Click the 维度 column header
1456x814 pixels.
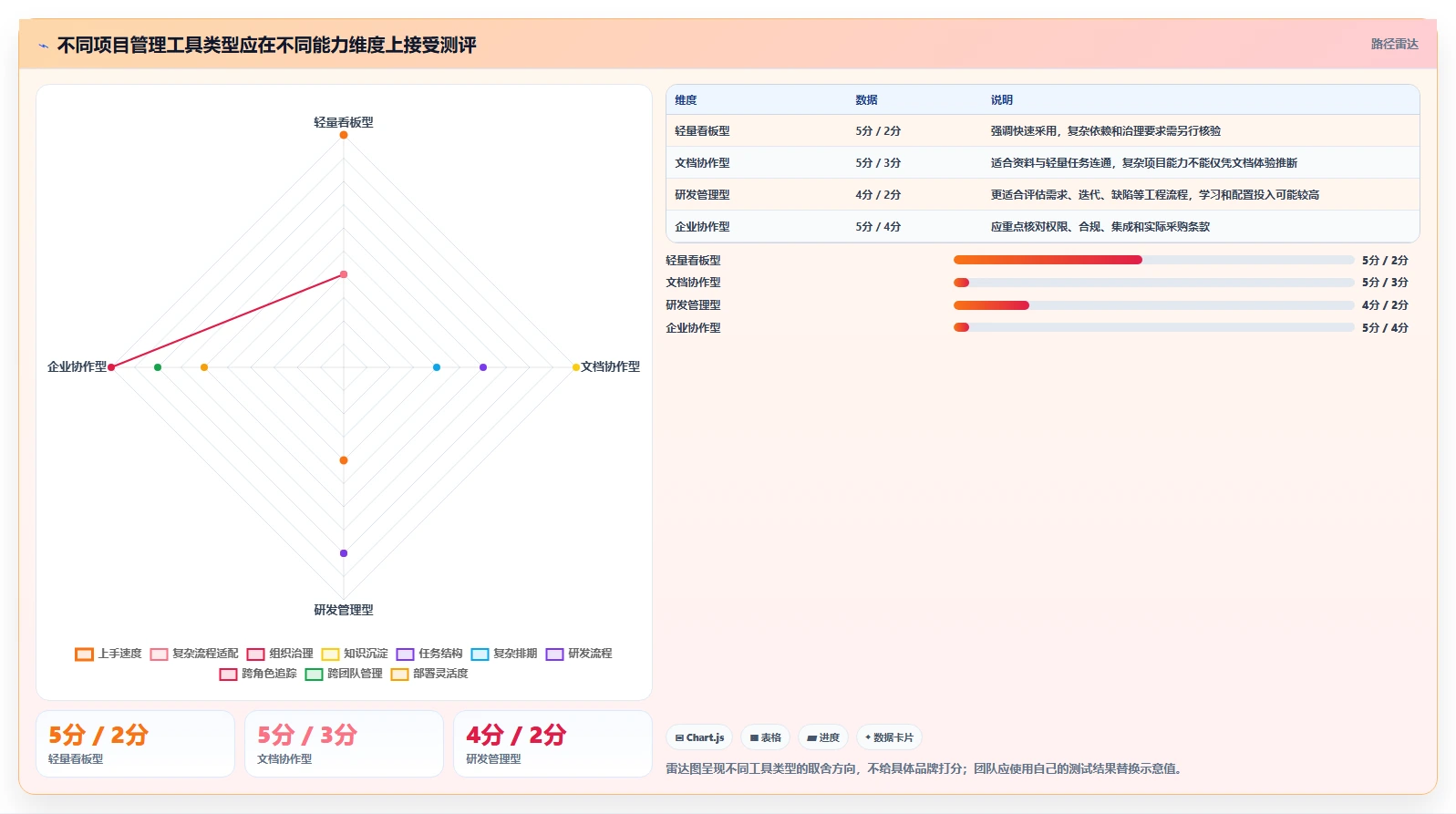pos(686,100)
